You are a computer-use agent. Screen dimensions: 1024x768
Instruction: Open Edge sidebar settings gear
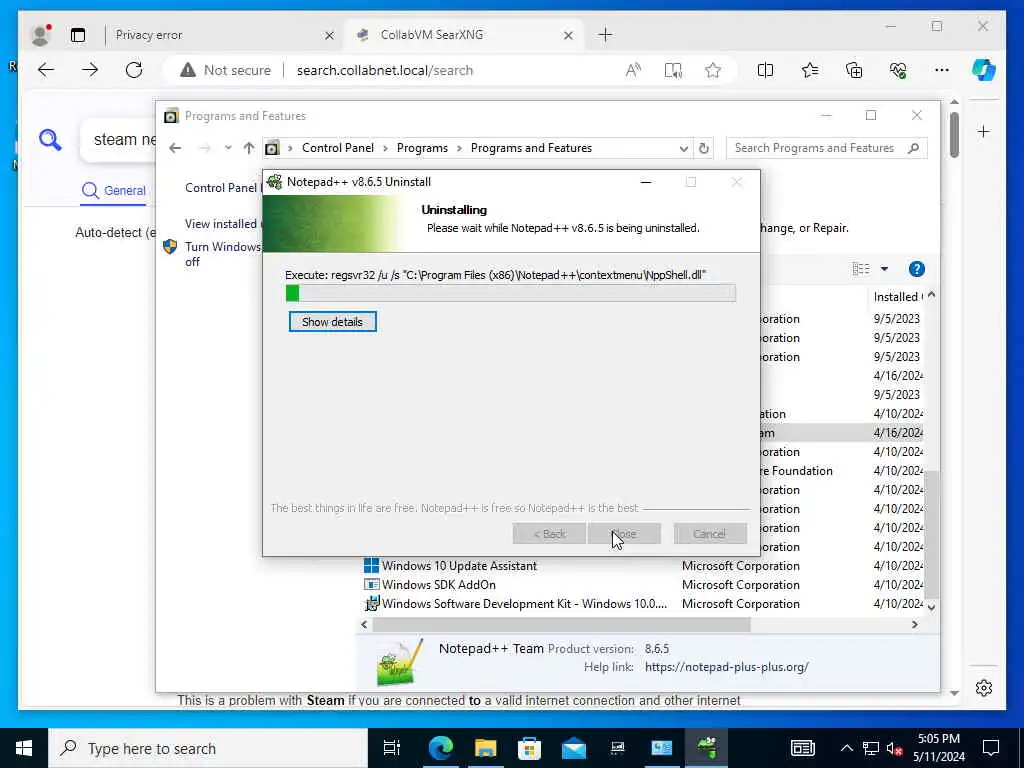pyautogui.click(x=984, y=688)
